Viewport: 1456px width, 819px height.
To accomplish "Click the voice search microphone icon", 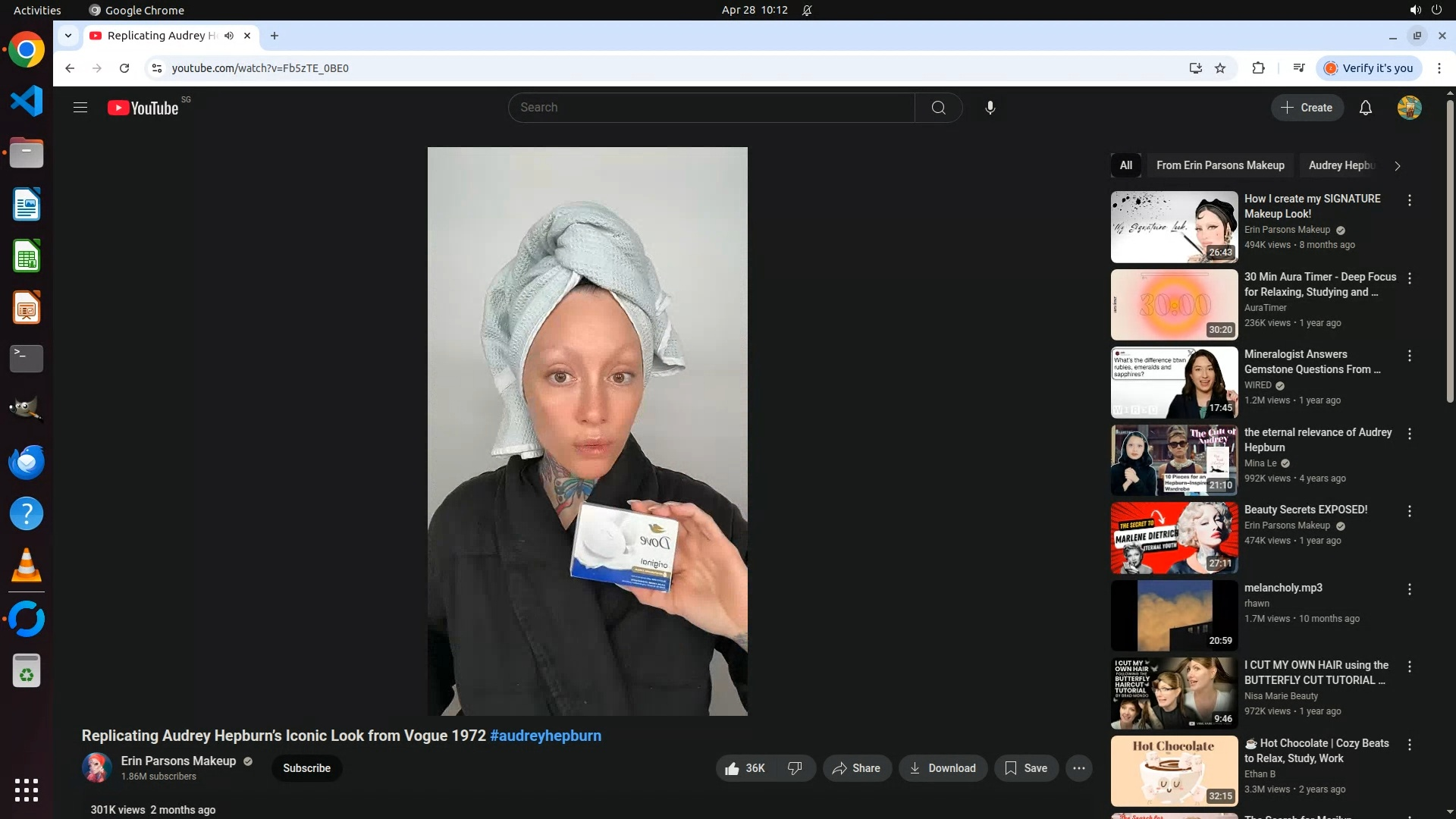I will click(x=990, y=108).
